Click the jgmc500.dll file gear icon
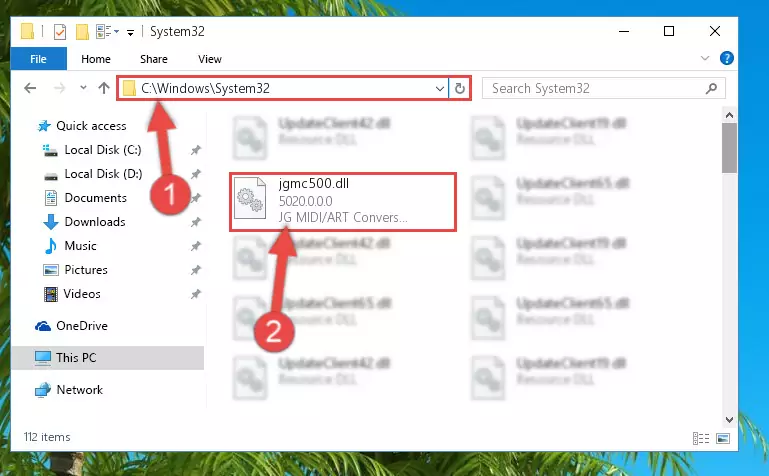The width and height of the screenshot is (769, 476). point(250,199)
